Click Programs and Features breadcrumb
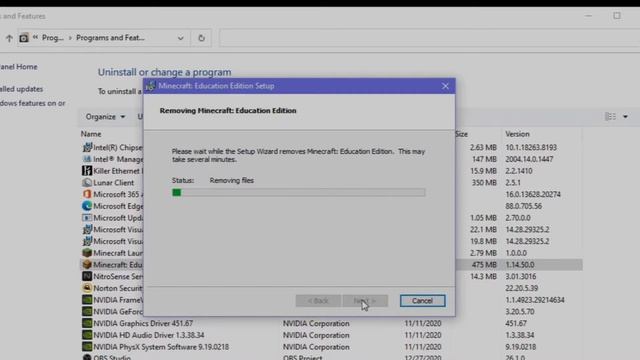This screenshot has width=640, height=360. (x=110, y=38)
